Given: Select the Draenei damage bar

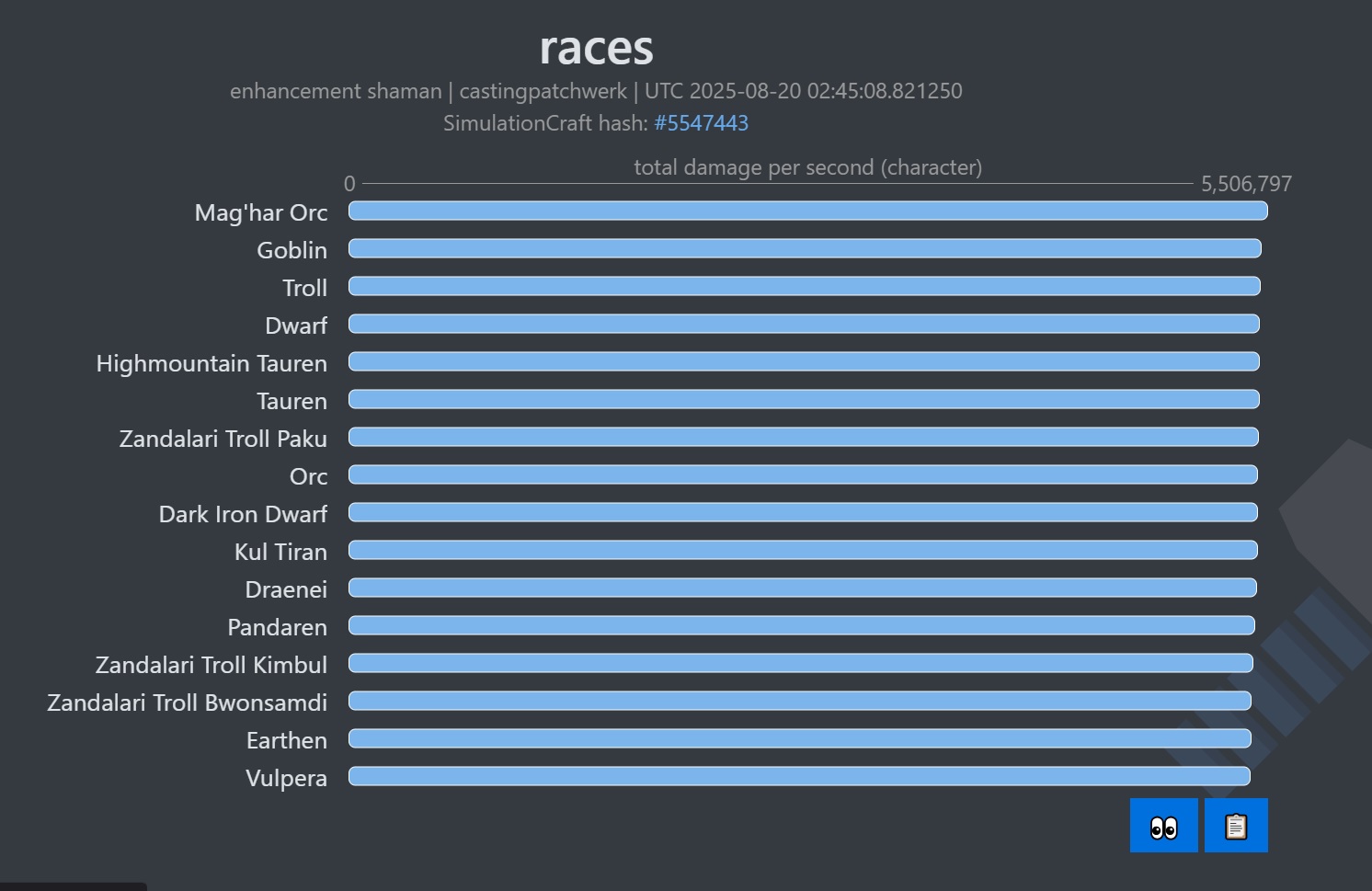Looking at the screenshot, I should [803, 588].
